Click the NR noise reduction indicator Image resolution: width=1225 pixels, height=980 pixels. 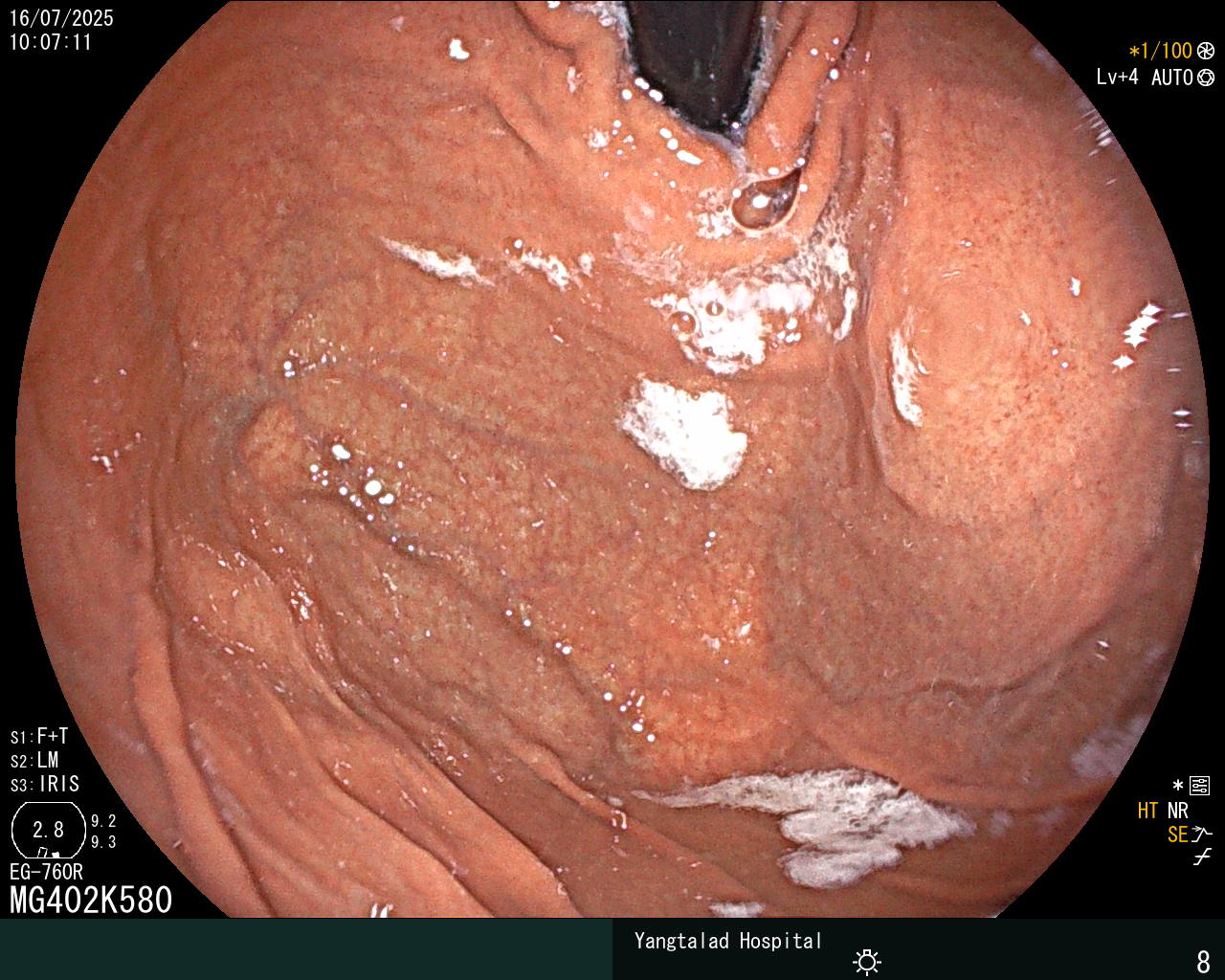pos(1177,811)
